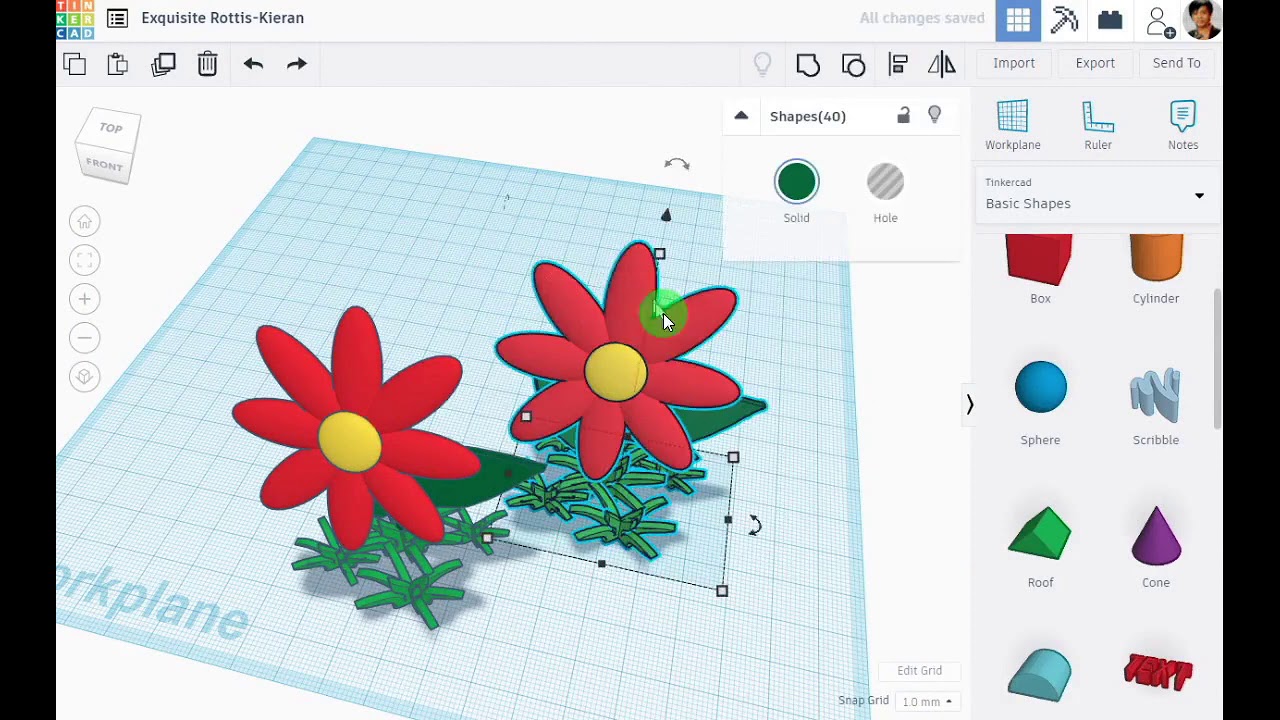Reset to Home view
This screenshot has width=1280, height=720.
85,222
